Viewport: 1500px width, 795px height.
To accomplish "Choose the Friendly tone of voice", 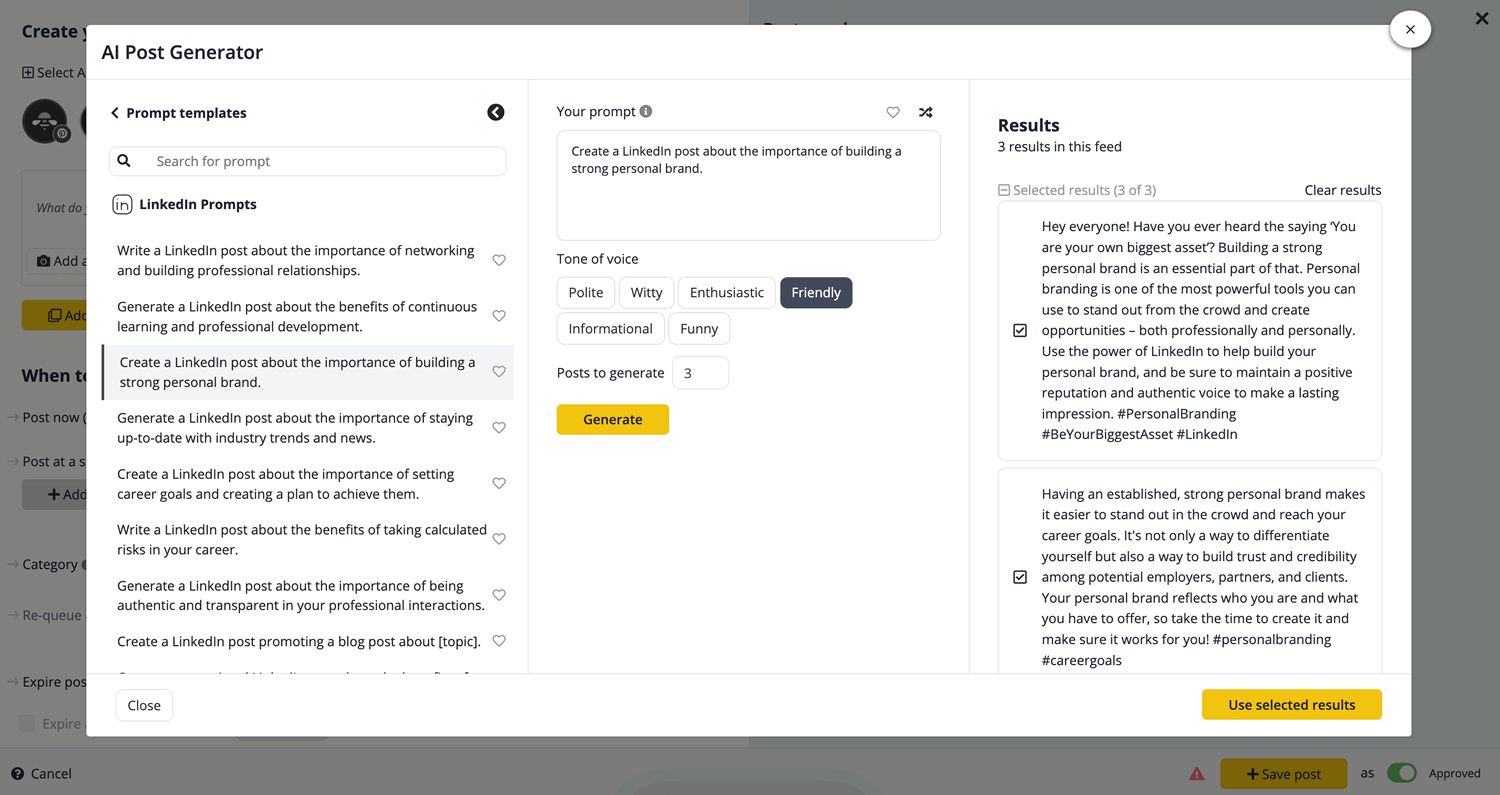I will [x=816, y=292].
